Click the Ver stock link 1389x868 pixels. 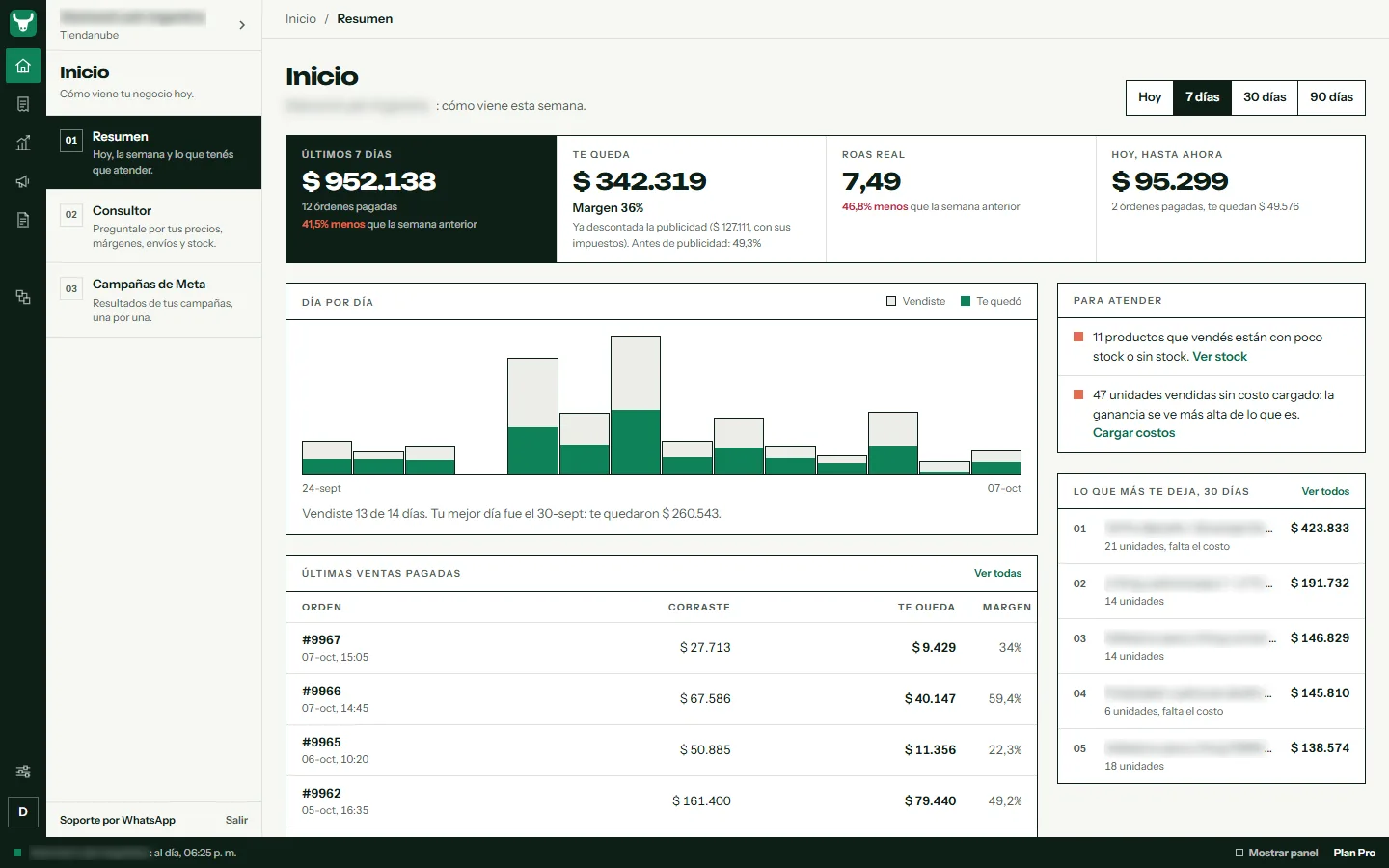(1219, 357)
